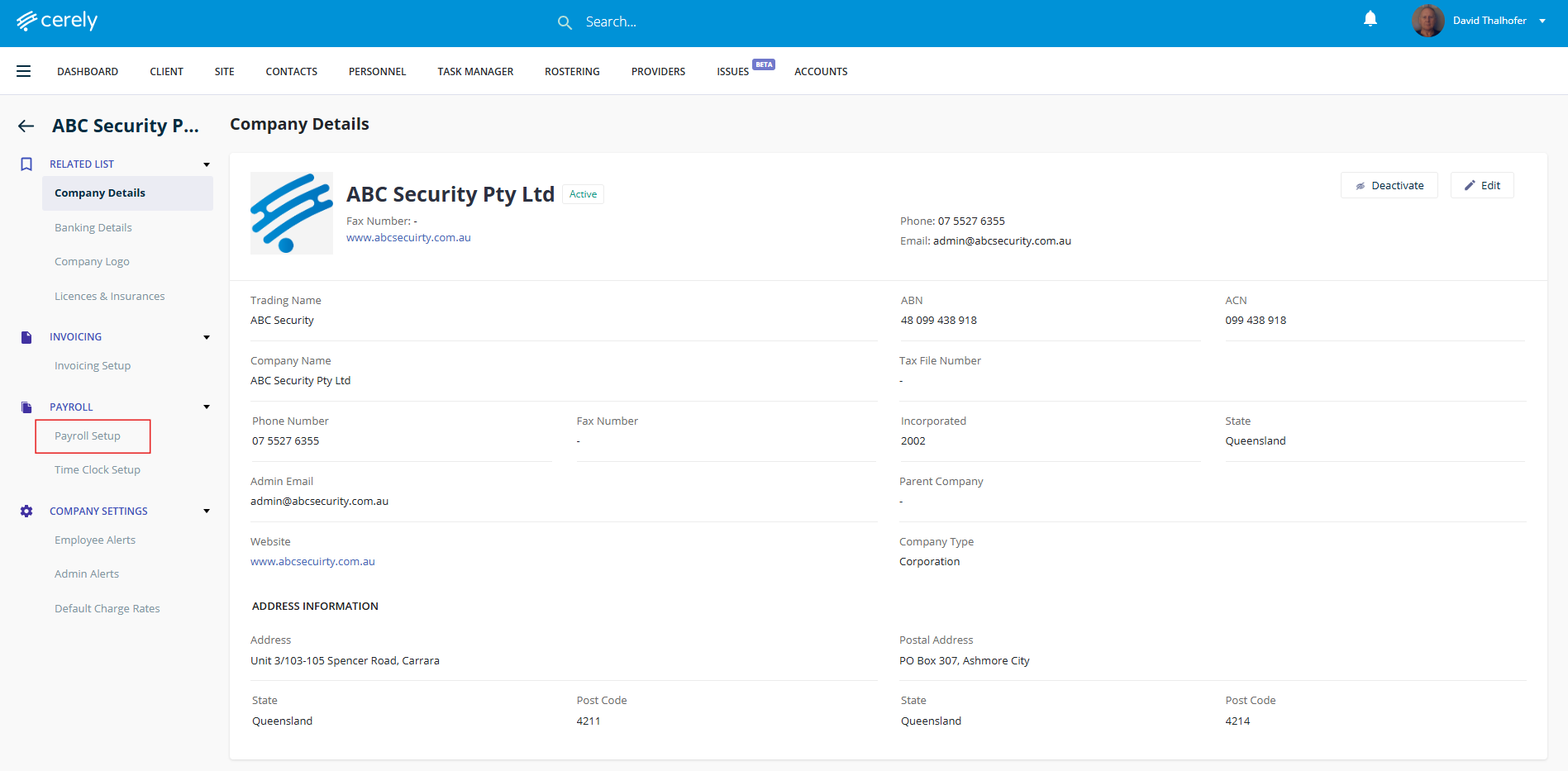Click the ACN value 099 438 918
This screenshot has height=771, width=1568.
click(x=1256, y=321)
